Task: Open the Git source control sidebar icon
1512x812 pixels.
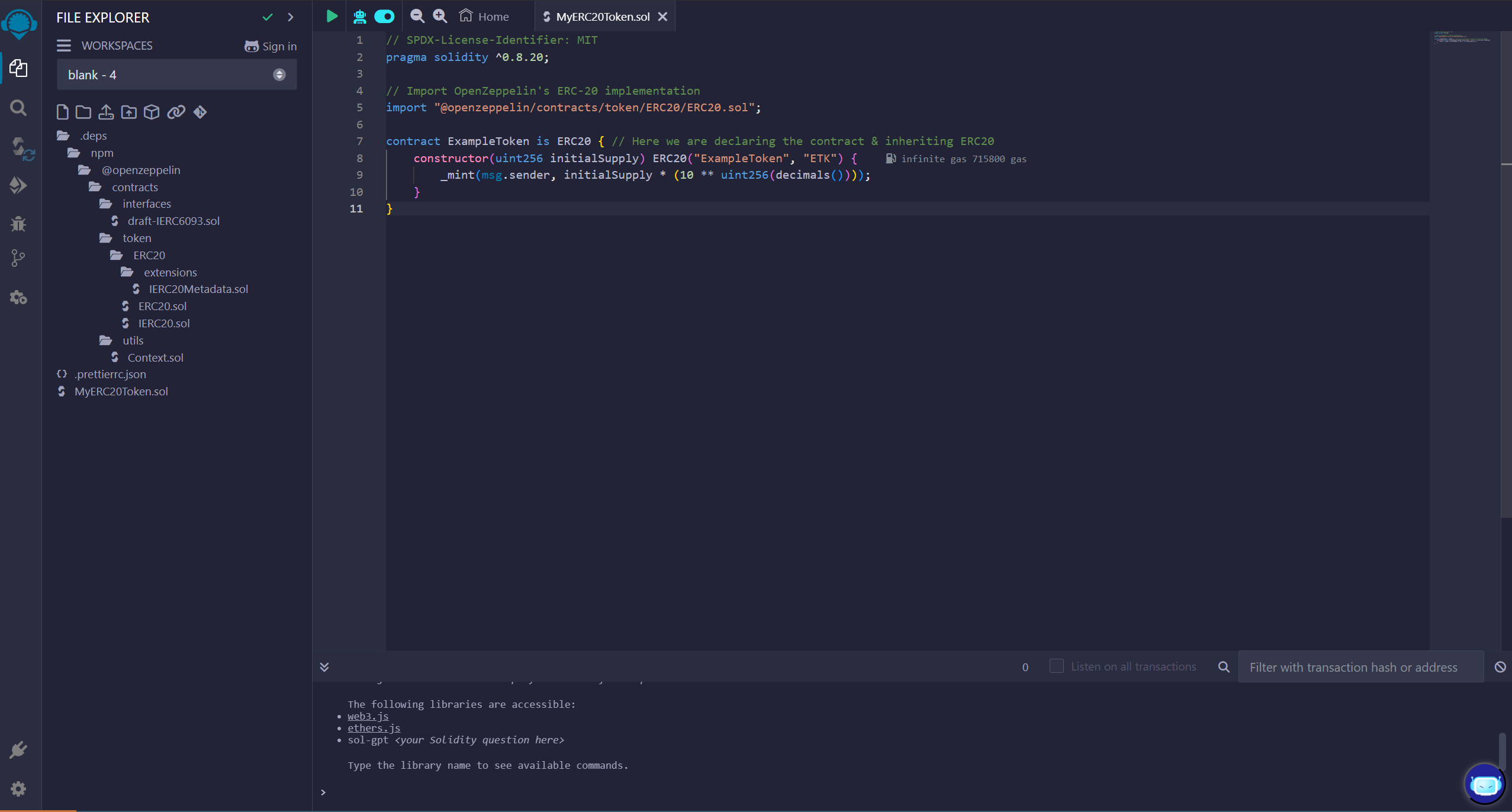Action: click(18, 258)
